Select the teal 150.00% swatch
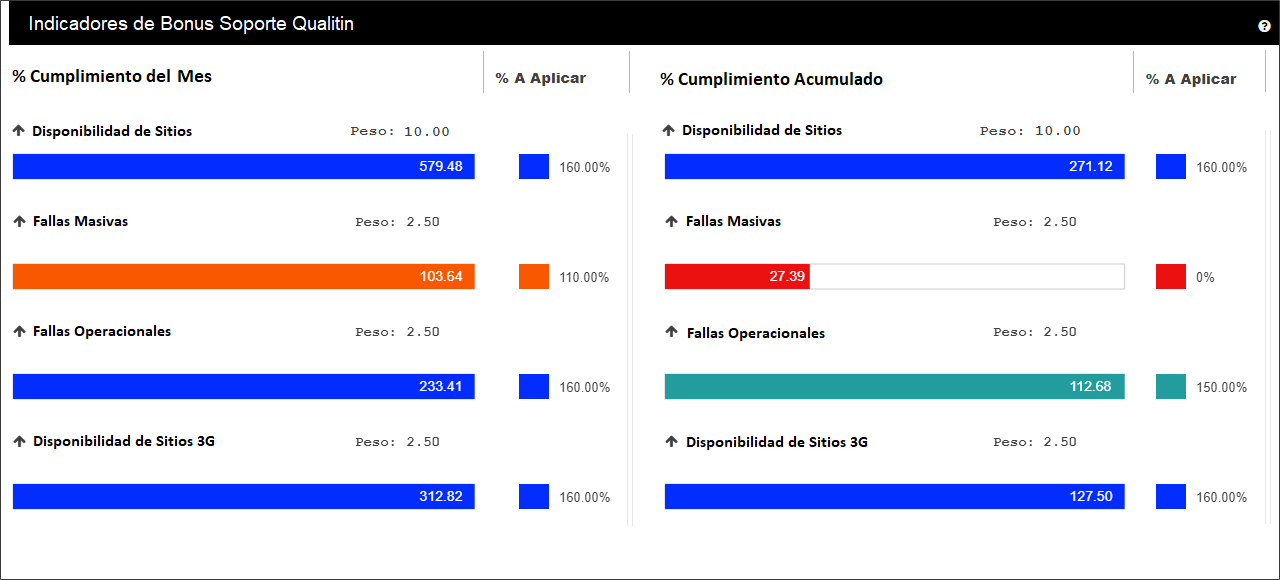This screenshot has height=580, width=1280. coord(1171,387)
